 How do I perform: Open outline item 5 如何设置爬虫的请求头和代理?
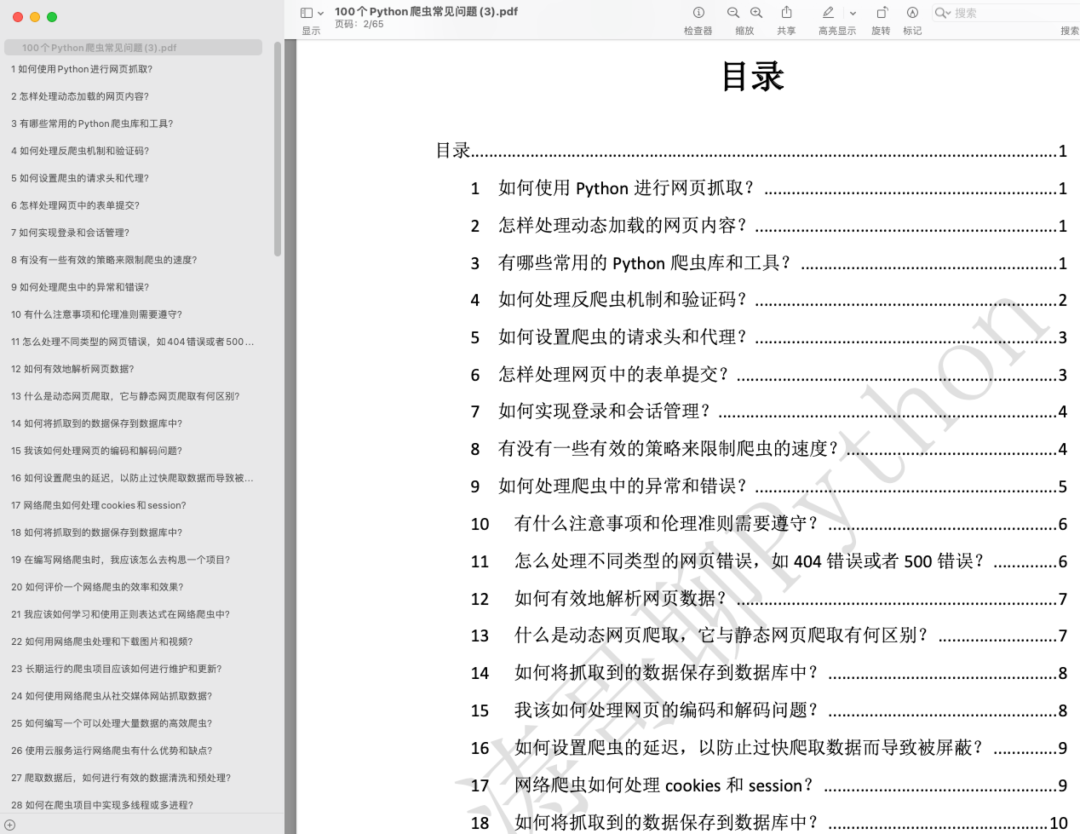point(80,178)
